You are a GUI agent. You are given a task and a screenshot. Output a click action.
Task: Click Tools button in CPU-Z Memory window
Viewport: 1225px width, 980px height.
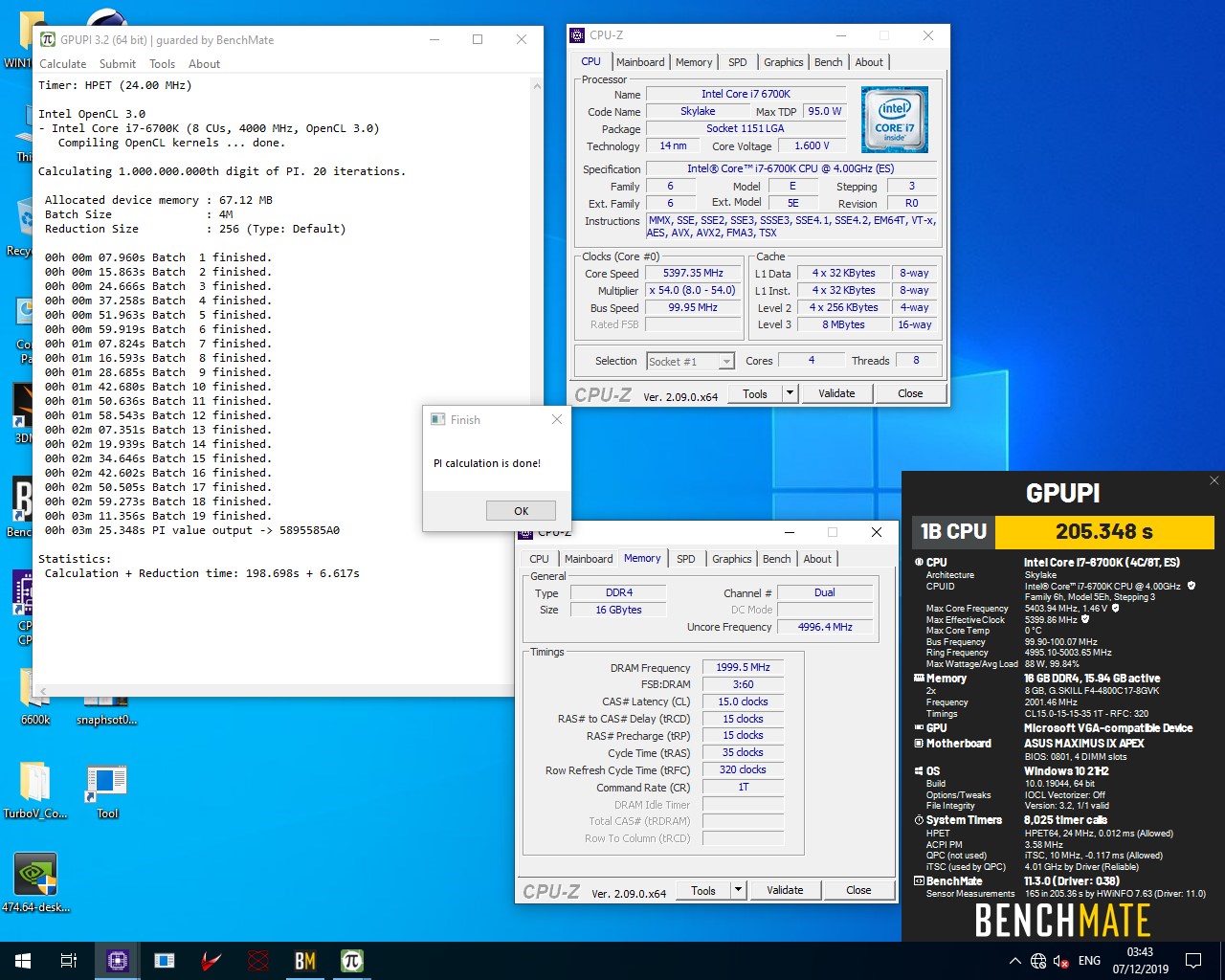pyautogui.click(x=703, y=890)
